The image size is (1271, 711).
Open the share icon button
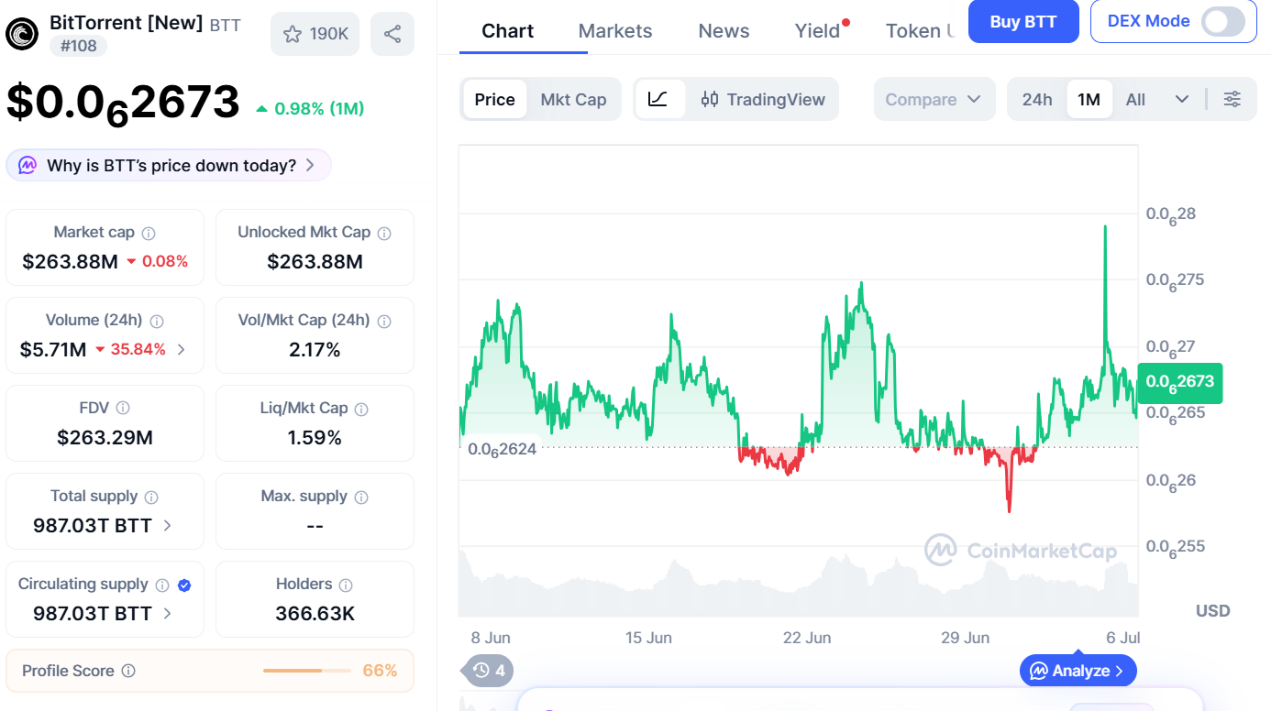pyautogui.click(x=392, y=34)
